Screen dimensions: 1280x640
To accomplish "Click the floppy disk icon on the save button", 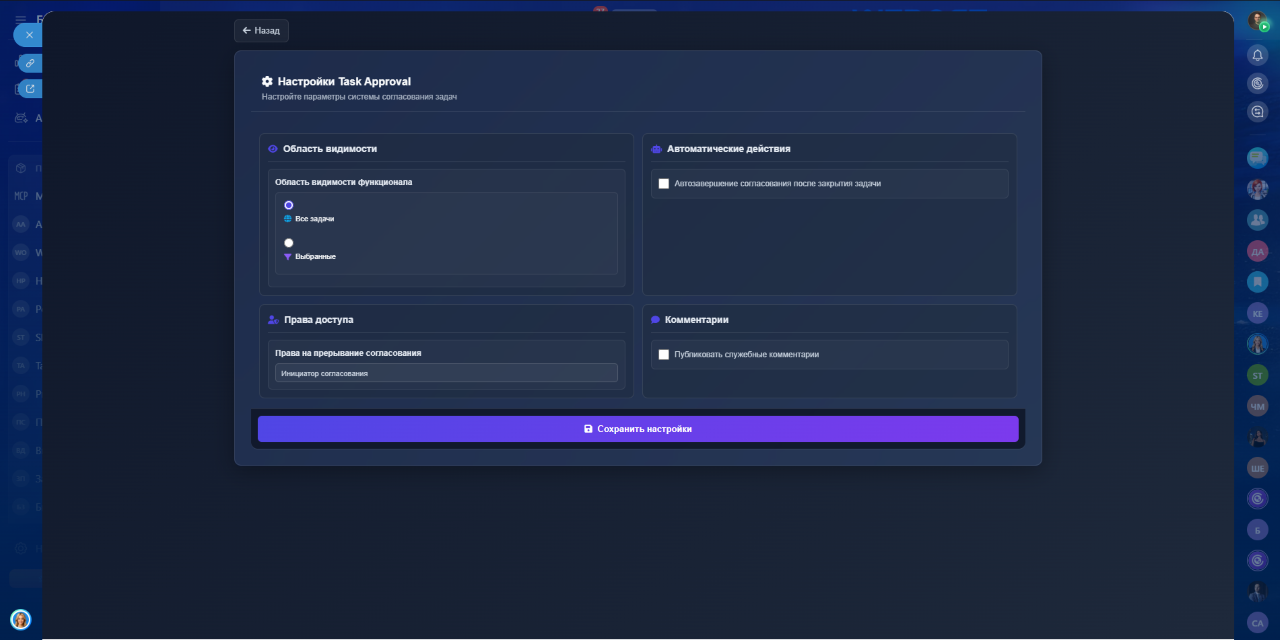I will [588, 429].
